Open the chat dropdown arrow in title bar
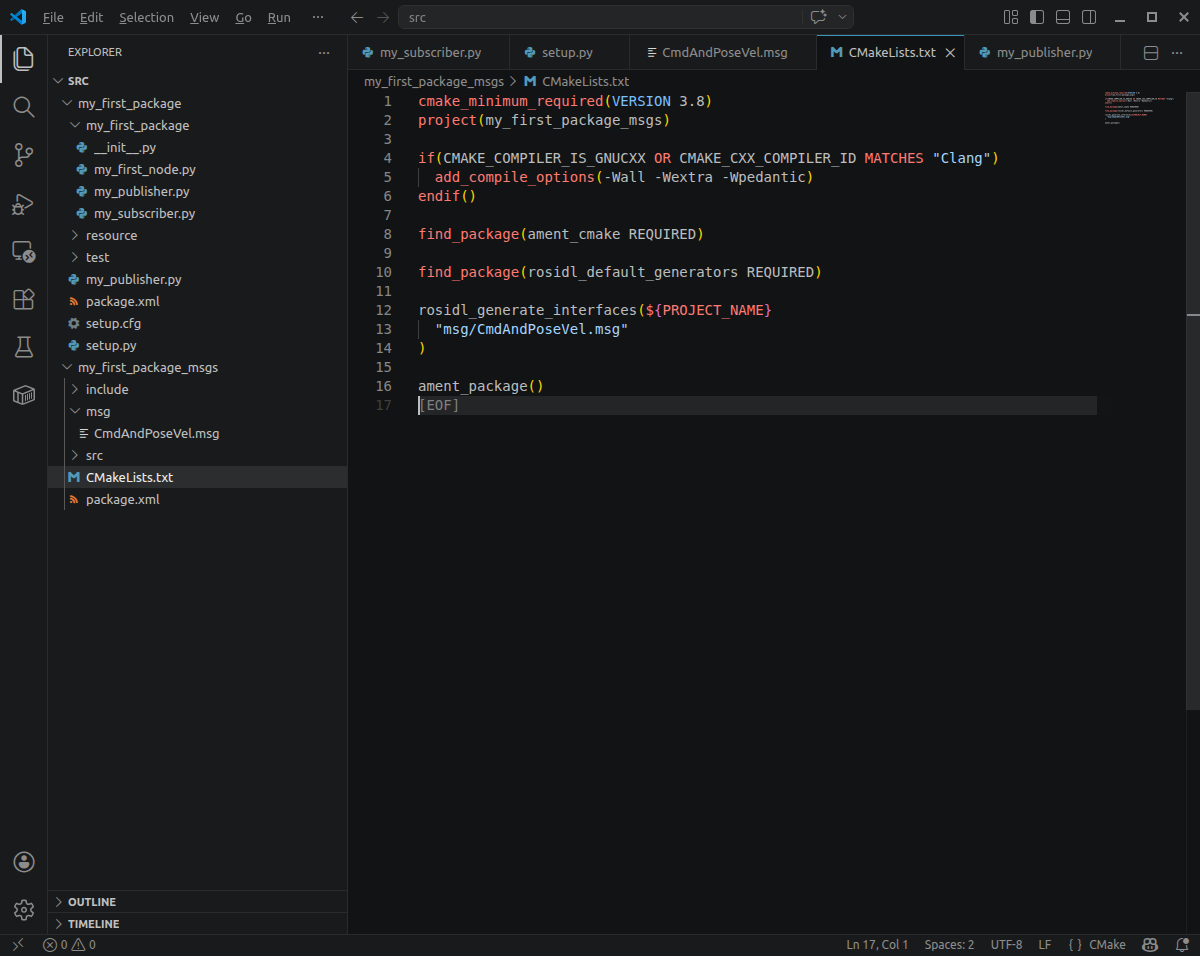This screenshot has height=956, width=1200. [843, 17]
